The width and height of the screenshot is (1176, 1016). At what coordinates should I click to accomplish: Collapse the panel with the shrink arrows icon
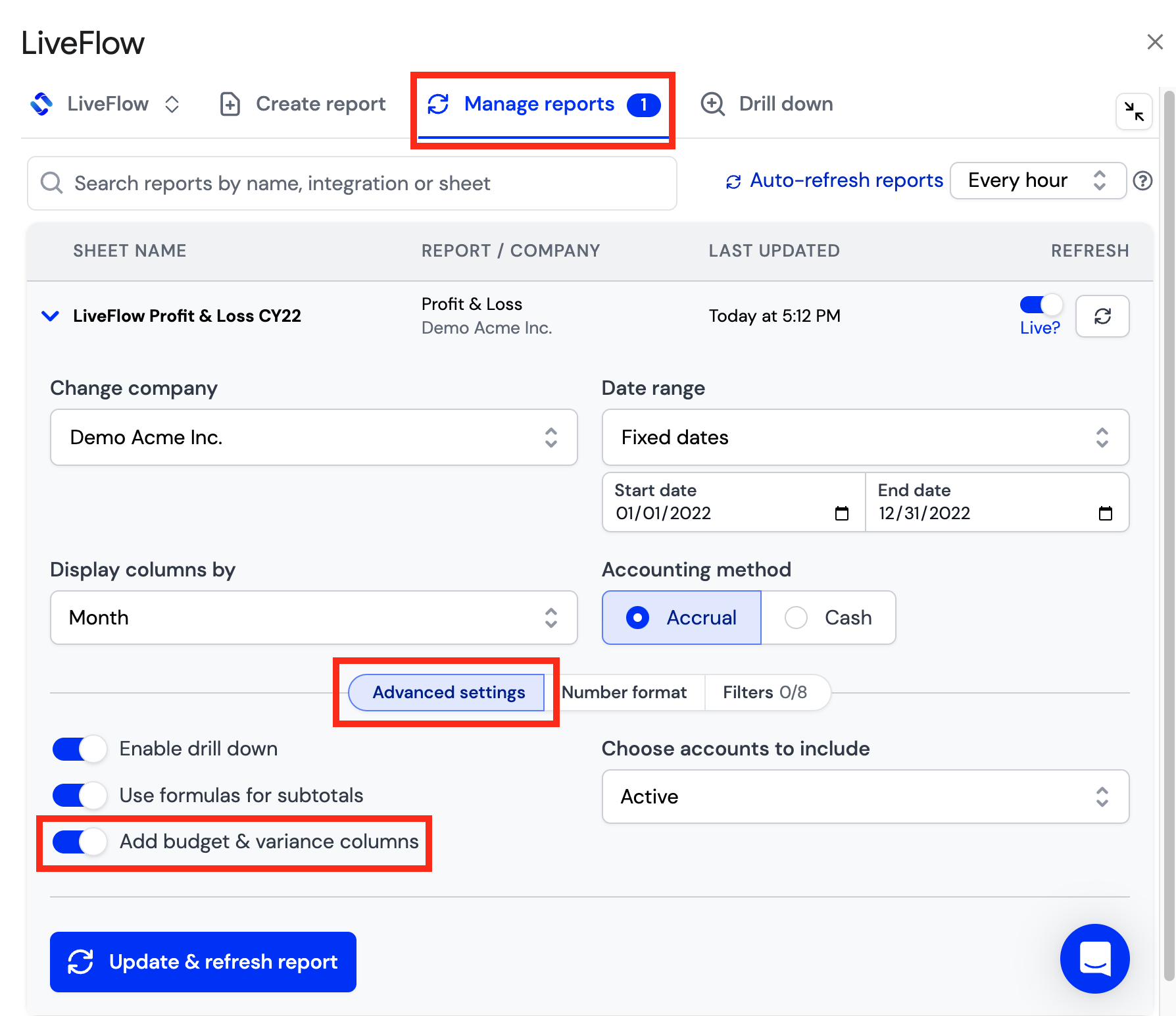[x=1134, y=111]
